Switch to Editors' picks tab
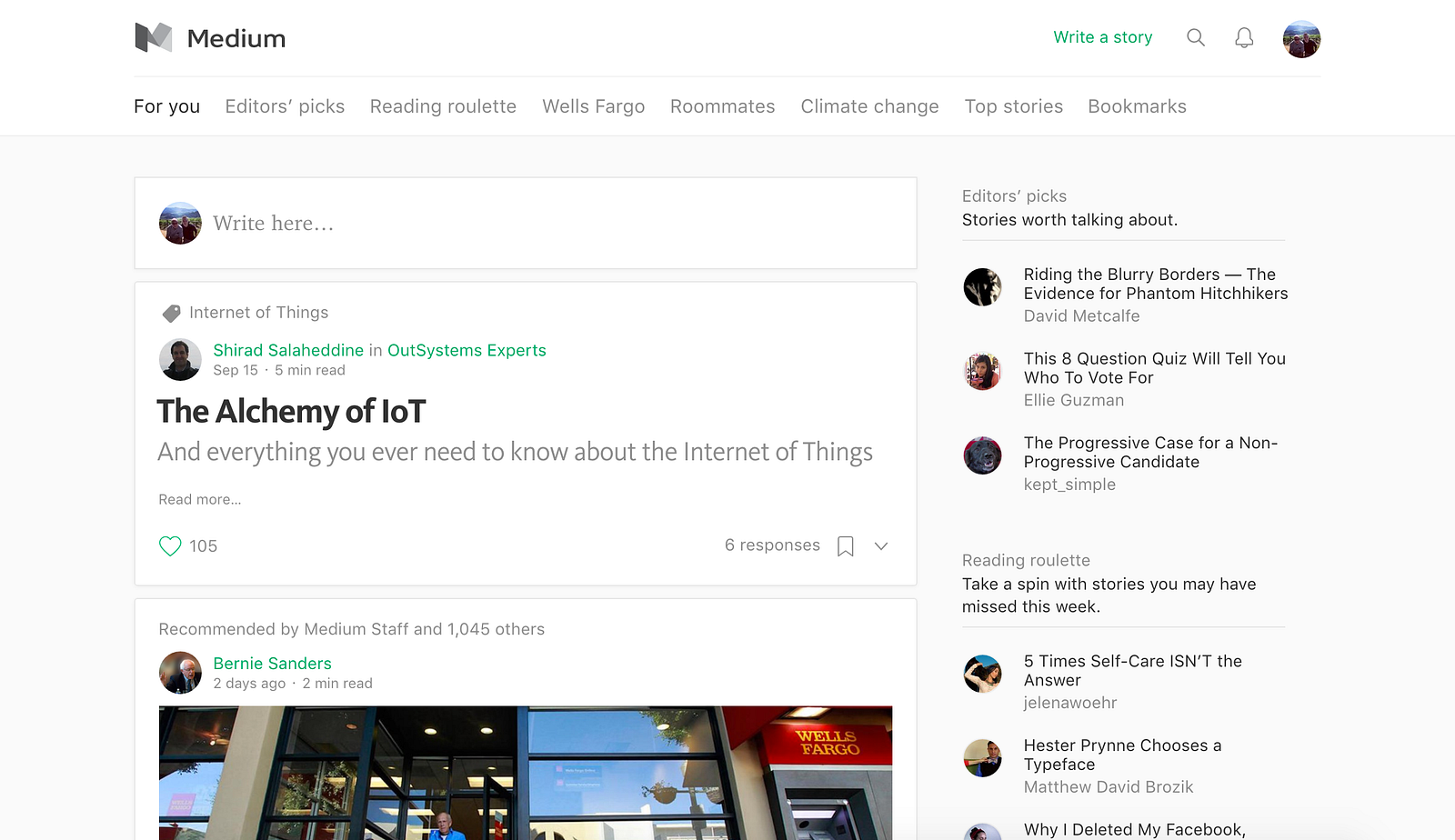The height and width of the screenshot is (840, 1455). pyautogui.click(x=285, y=106)
